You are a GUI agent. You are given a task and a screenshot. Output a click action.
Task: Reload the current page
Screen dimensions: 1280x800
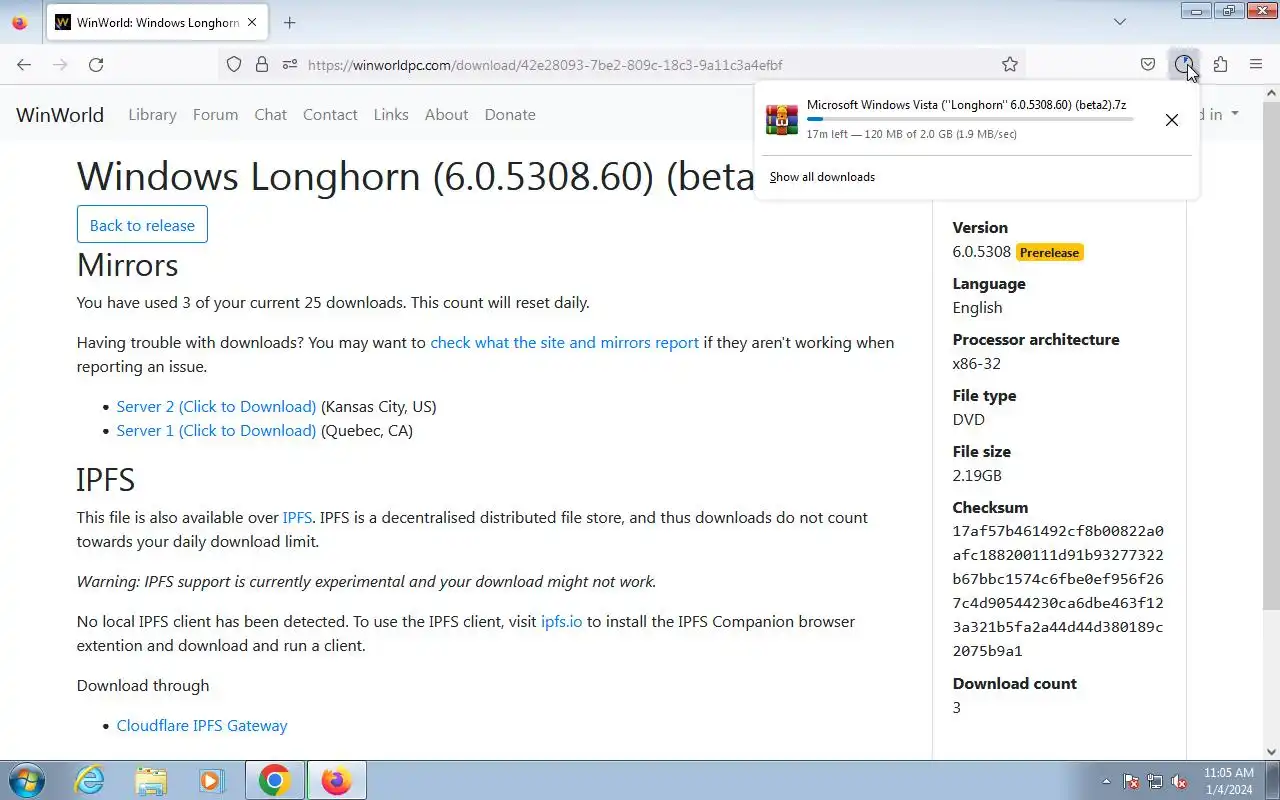pyautogui.click(x=96, y=64)
